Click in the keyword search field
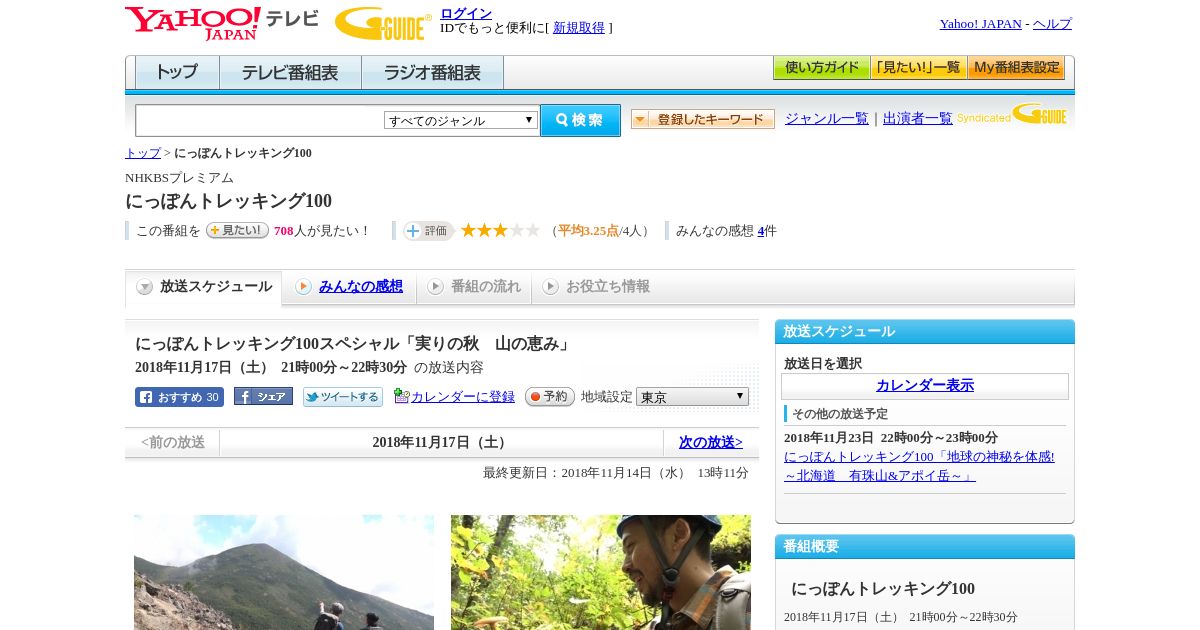The image size is (1200, 630). tap(260, 120)
